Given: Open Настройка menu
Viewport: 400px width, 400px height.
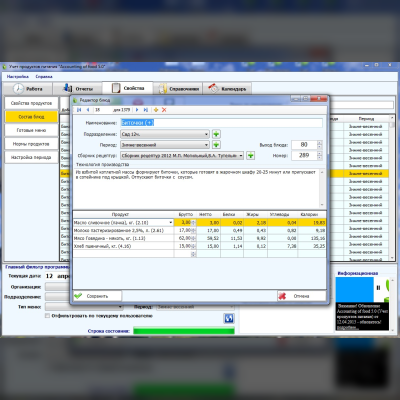Looking at the screenshot, I should click(x=18, y=76).
